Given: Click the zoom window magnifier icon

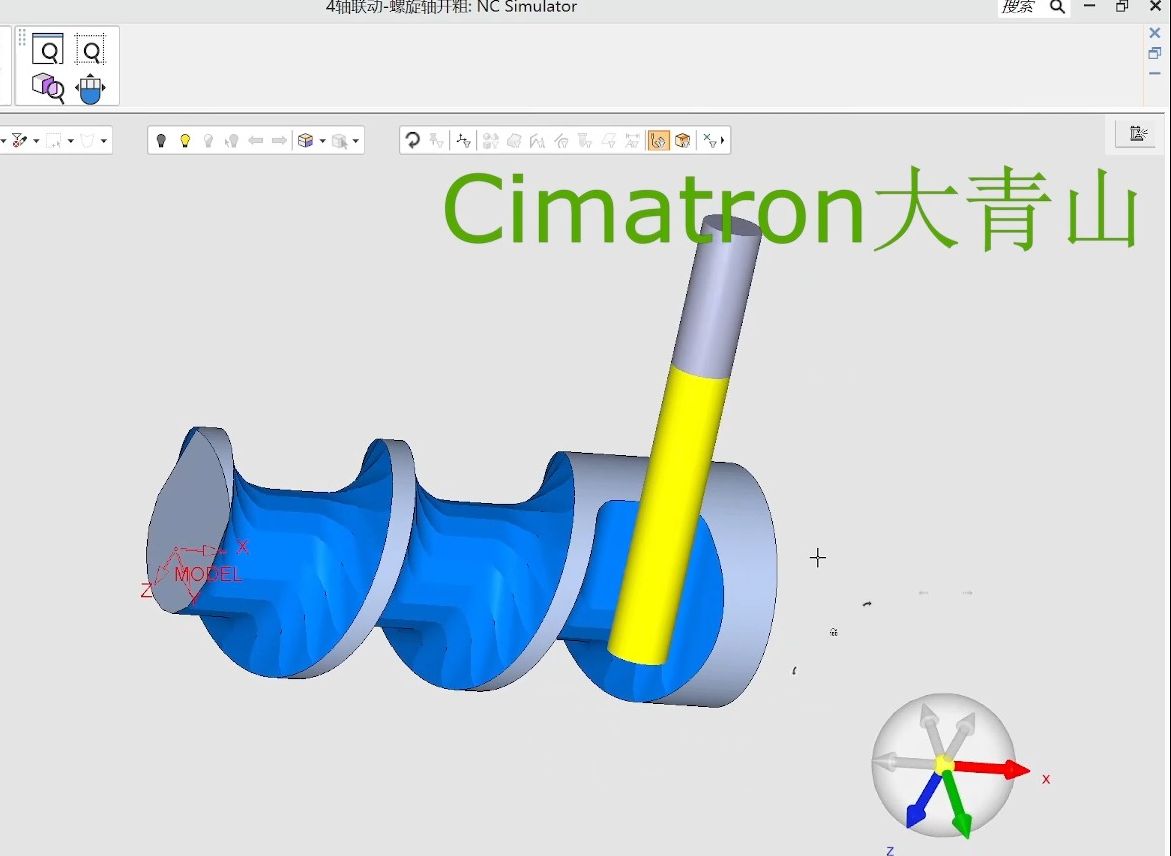Looking at the screenshot, I should click(47, 49).
